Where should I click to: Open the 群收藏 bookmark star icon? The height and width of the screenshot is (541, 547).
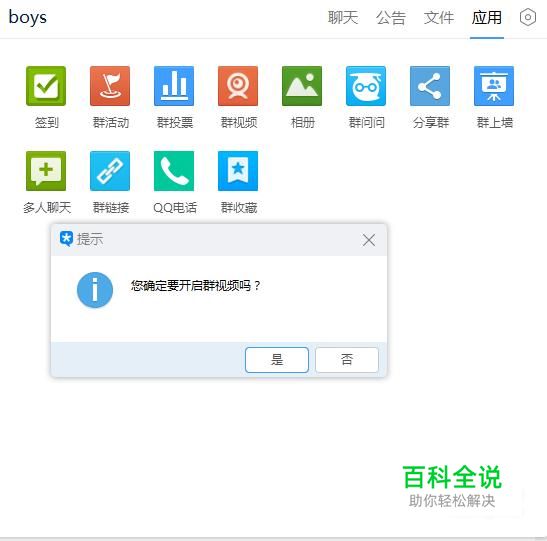click(x=238, y=171)
